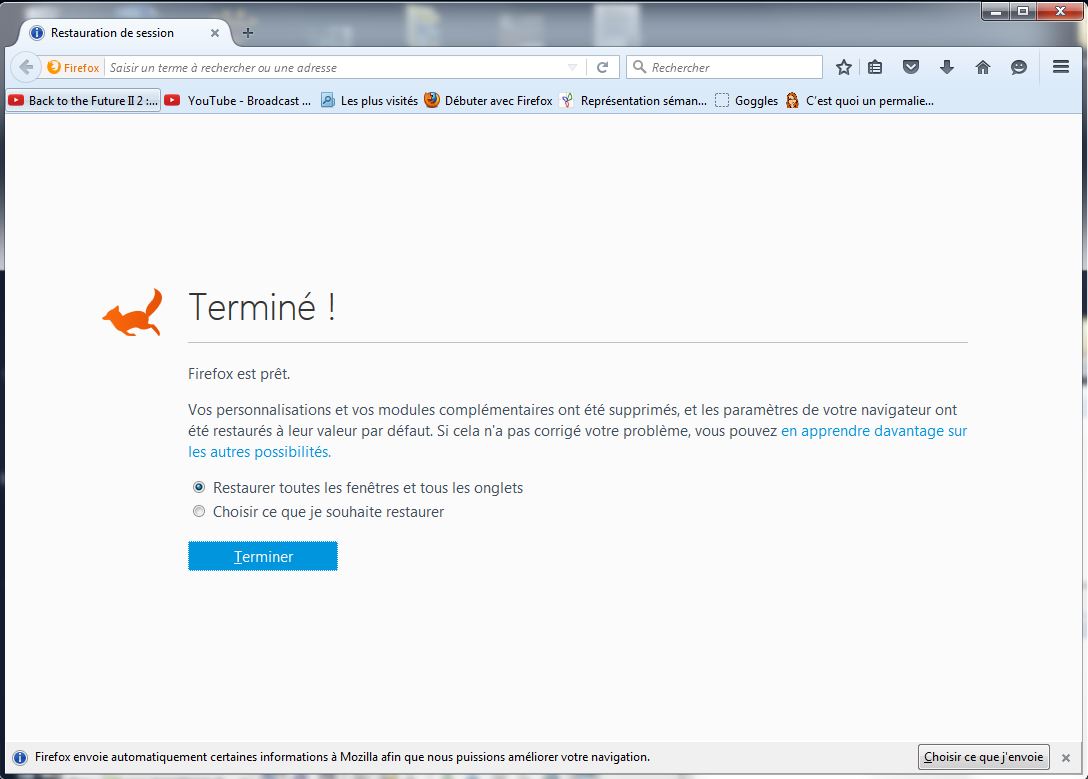Viewport: 1088px width, 779px height.
Task: Go to the Home page icon
Action: coord(982,67)
